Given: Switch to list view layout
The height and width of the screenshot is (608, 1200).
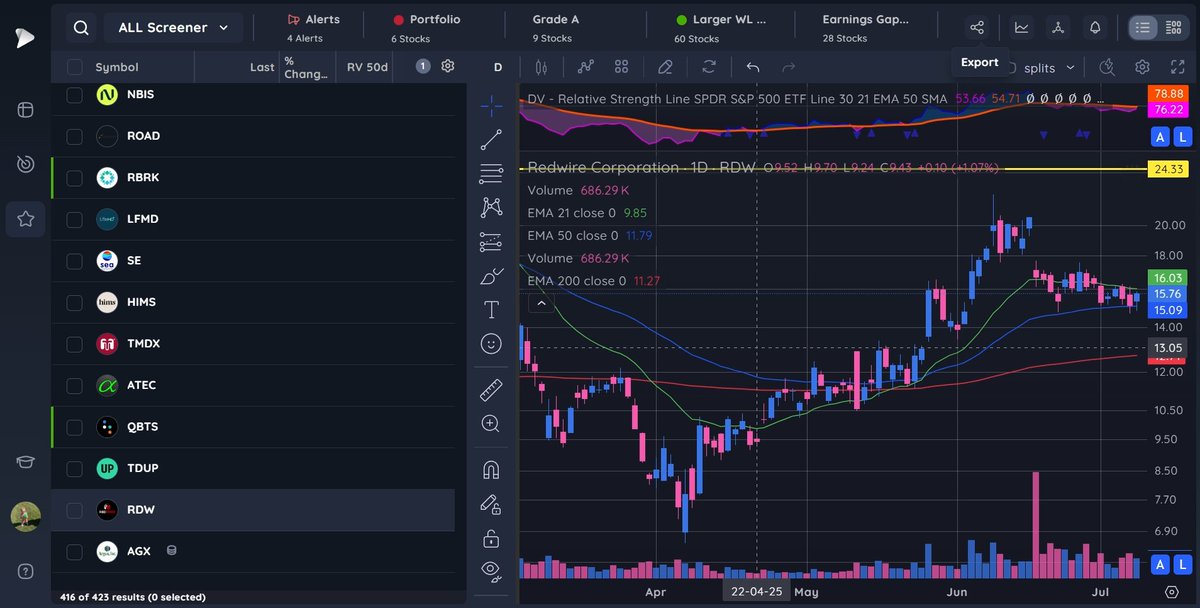Looking at the screenshot, I should (1143, 28).
